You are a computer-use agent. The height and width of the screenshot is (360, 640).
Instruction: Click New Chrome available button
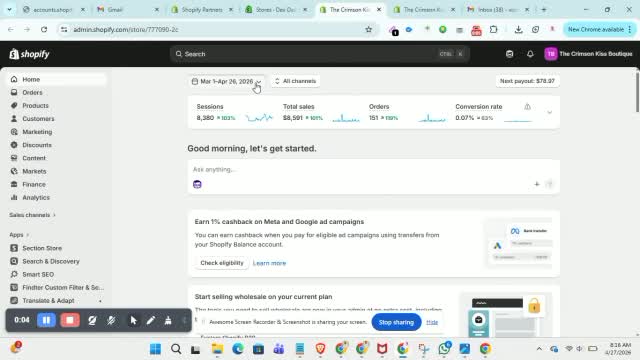599,29
